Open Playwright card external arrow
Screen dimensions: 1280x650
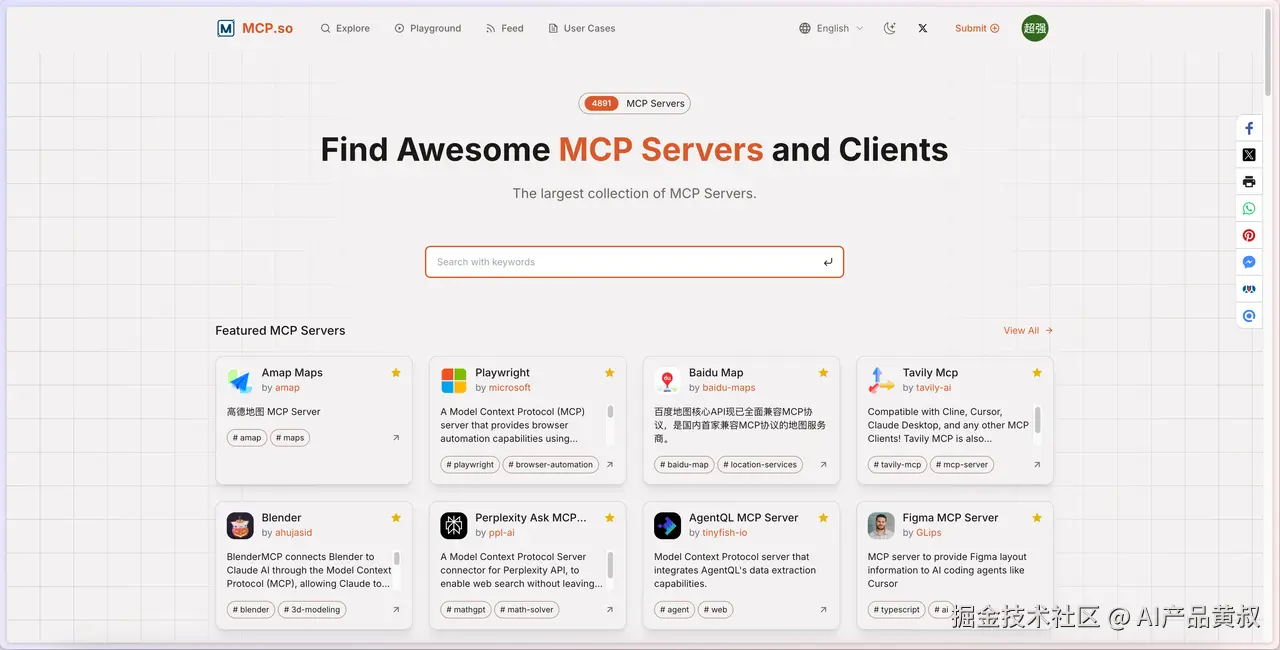click(609, 464)
